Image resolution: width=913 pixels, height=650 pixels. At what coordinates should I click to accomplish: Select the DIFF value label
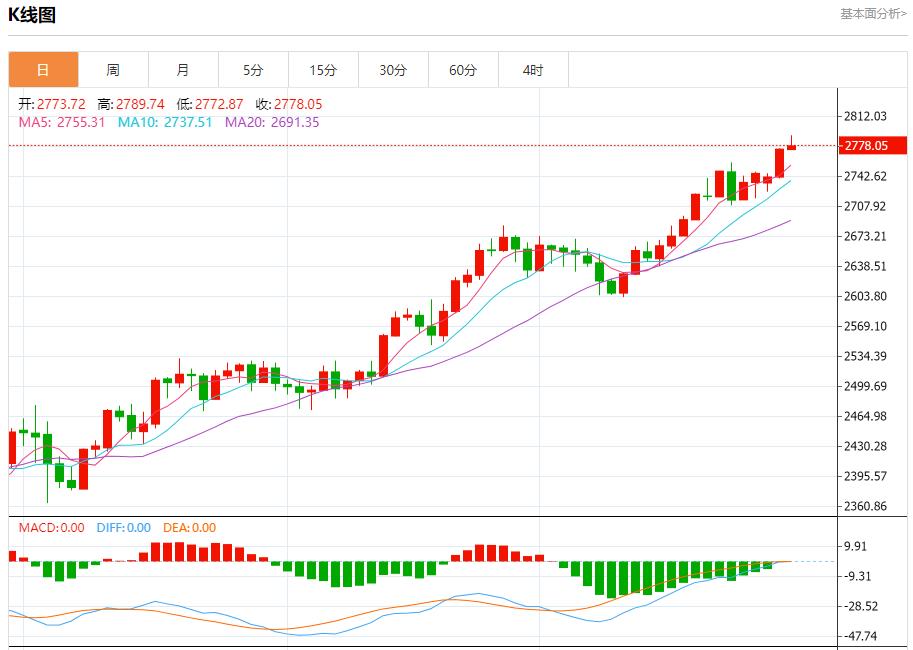(x=124, y=527)
